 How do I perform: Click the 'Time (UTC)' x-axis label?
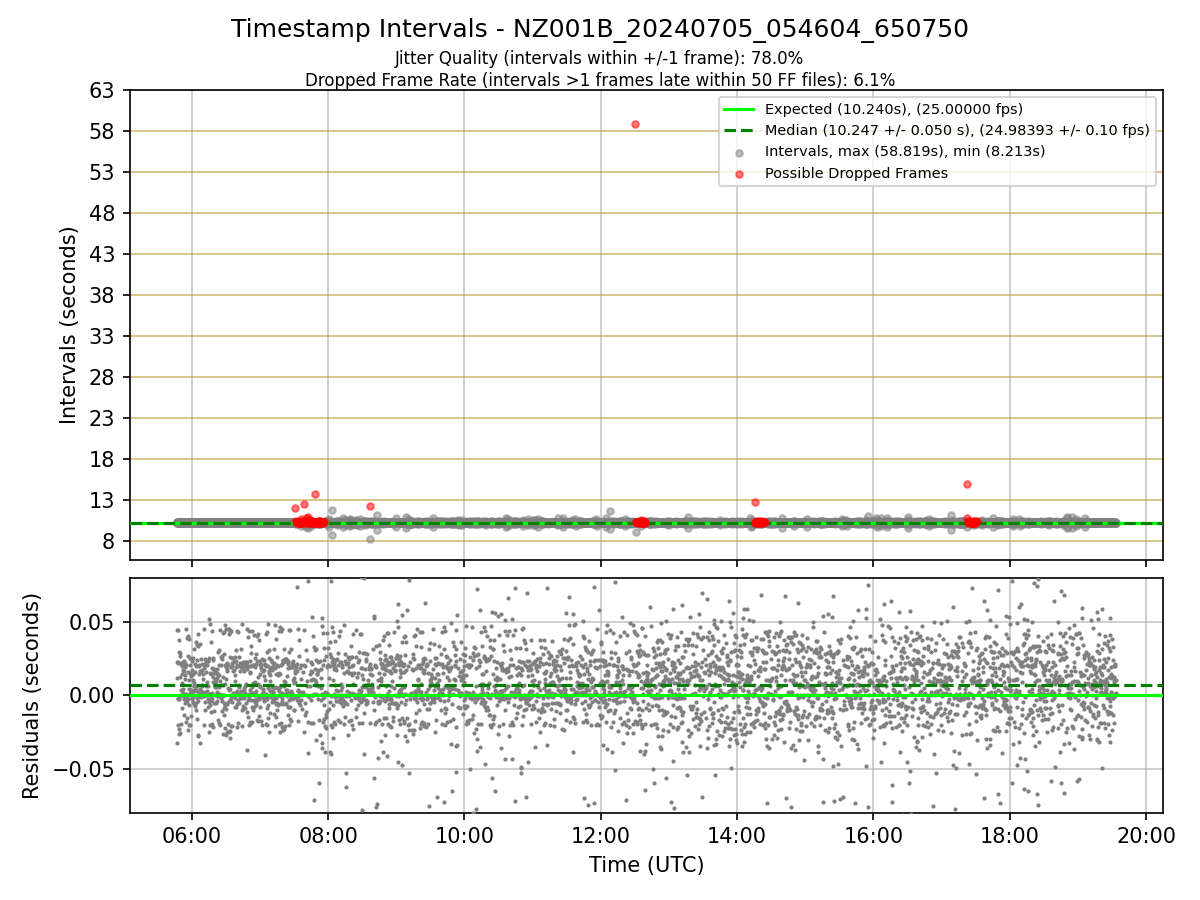pyautogui.click(x=646, y=864)
